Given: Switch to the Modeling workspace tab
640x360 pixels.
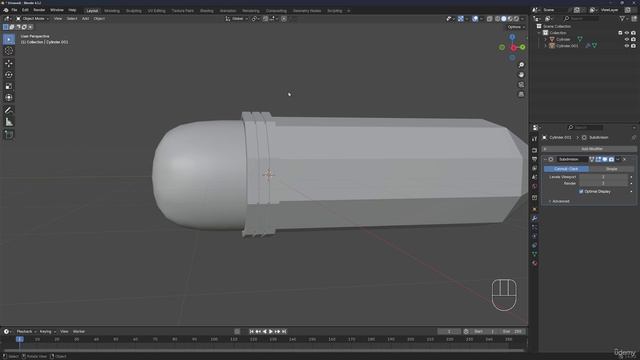Looking at the screenshot, I should (x=112, y=11).
